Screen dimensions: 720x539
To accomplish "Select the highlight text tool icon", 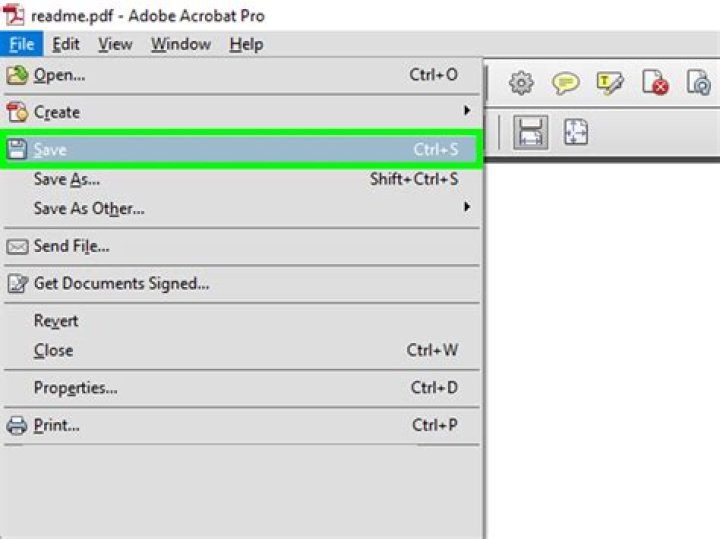I will coord(610,84).
